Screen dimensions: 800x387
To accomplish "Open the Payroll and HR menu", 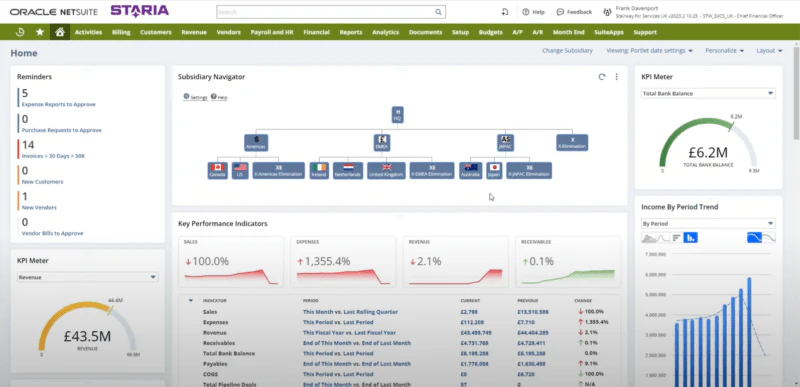I will [x=272, y=32].
